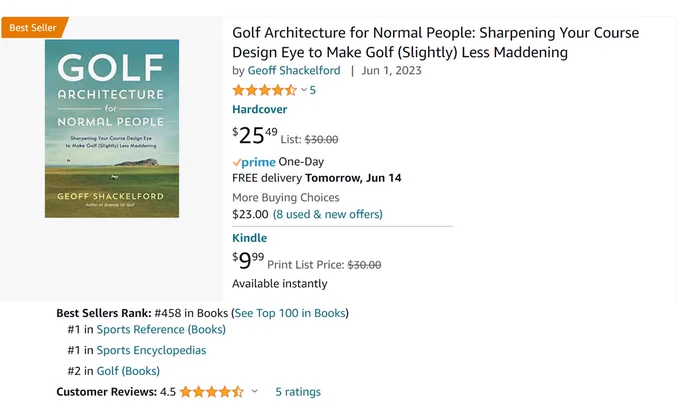Click the $25.49 hardcover price

pyautogui.click(x=255, y=135)
